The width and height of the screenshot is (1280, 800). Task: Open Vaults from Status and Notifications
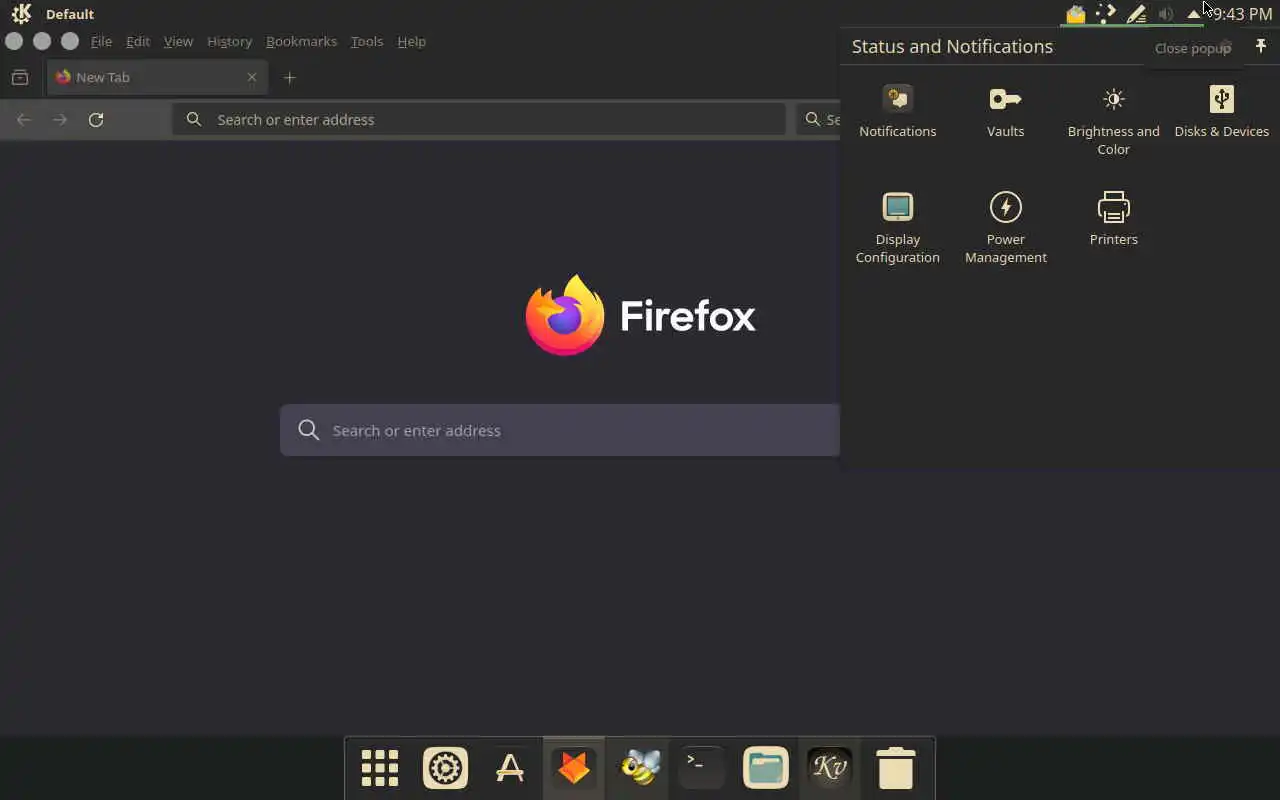(x=1005, y=111)
